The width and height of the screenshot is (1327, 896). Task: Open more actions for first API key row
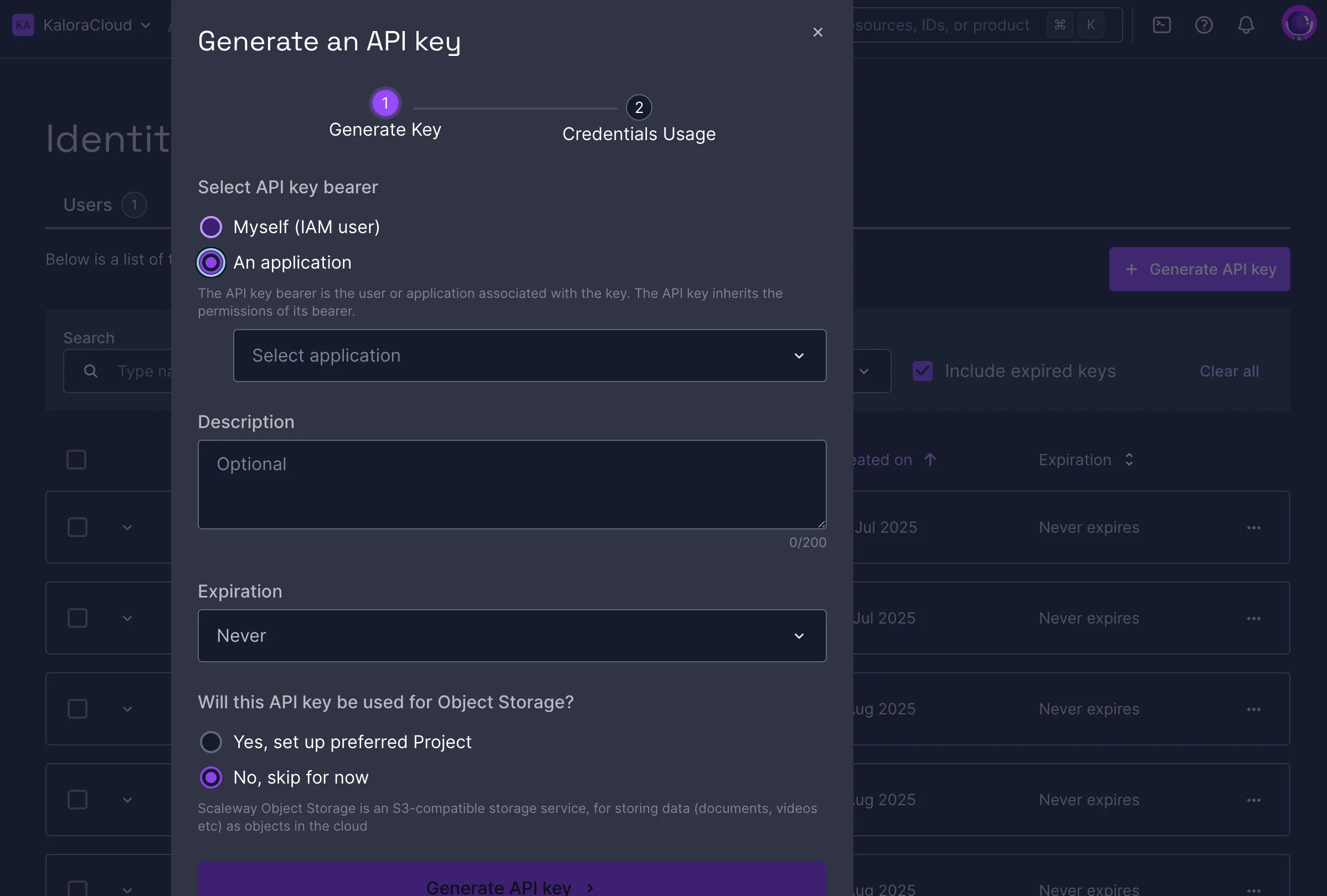tap(1253, 528)
